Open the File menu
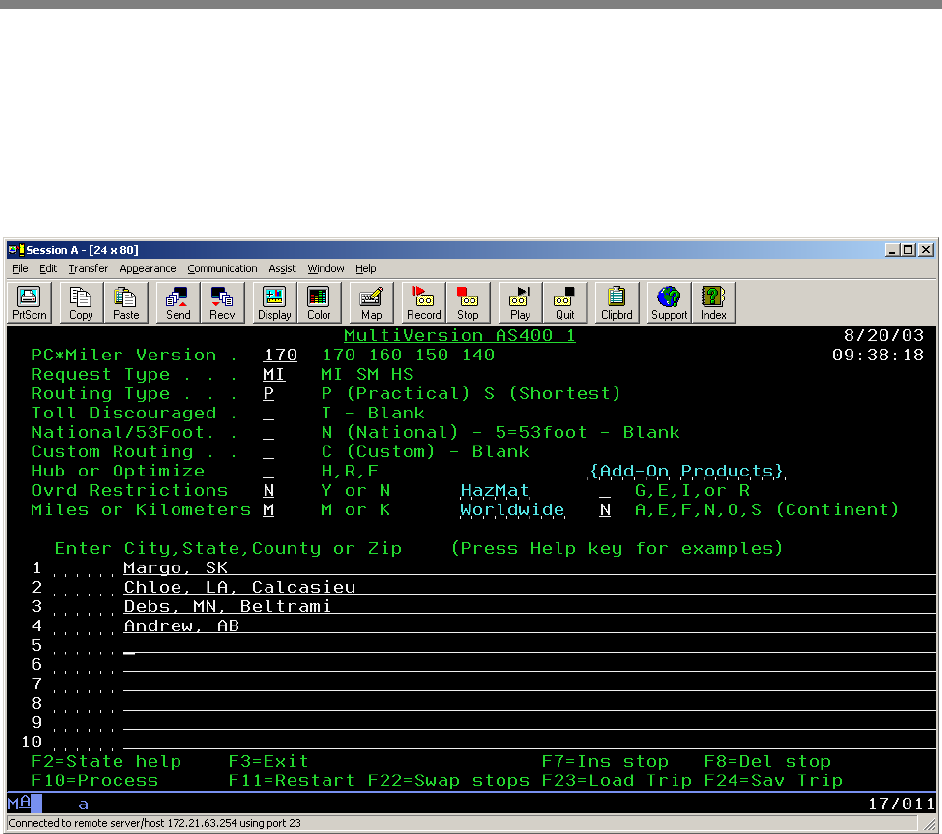Viewport: 942px width, 834px height. tap(20, 269)
